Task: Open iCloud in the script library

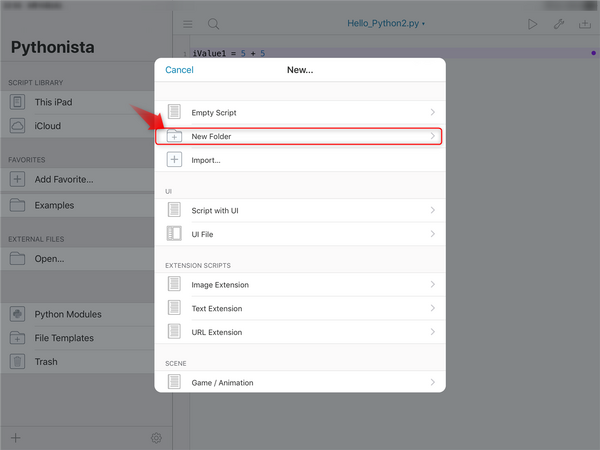Action: click(48, 126)
